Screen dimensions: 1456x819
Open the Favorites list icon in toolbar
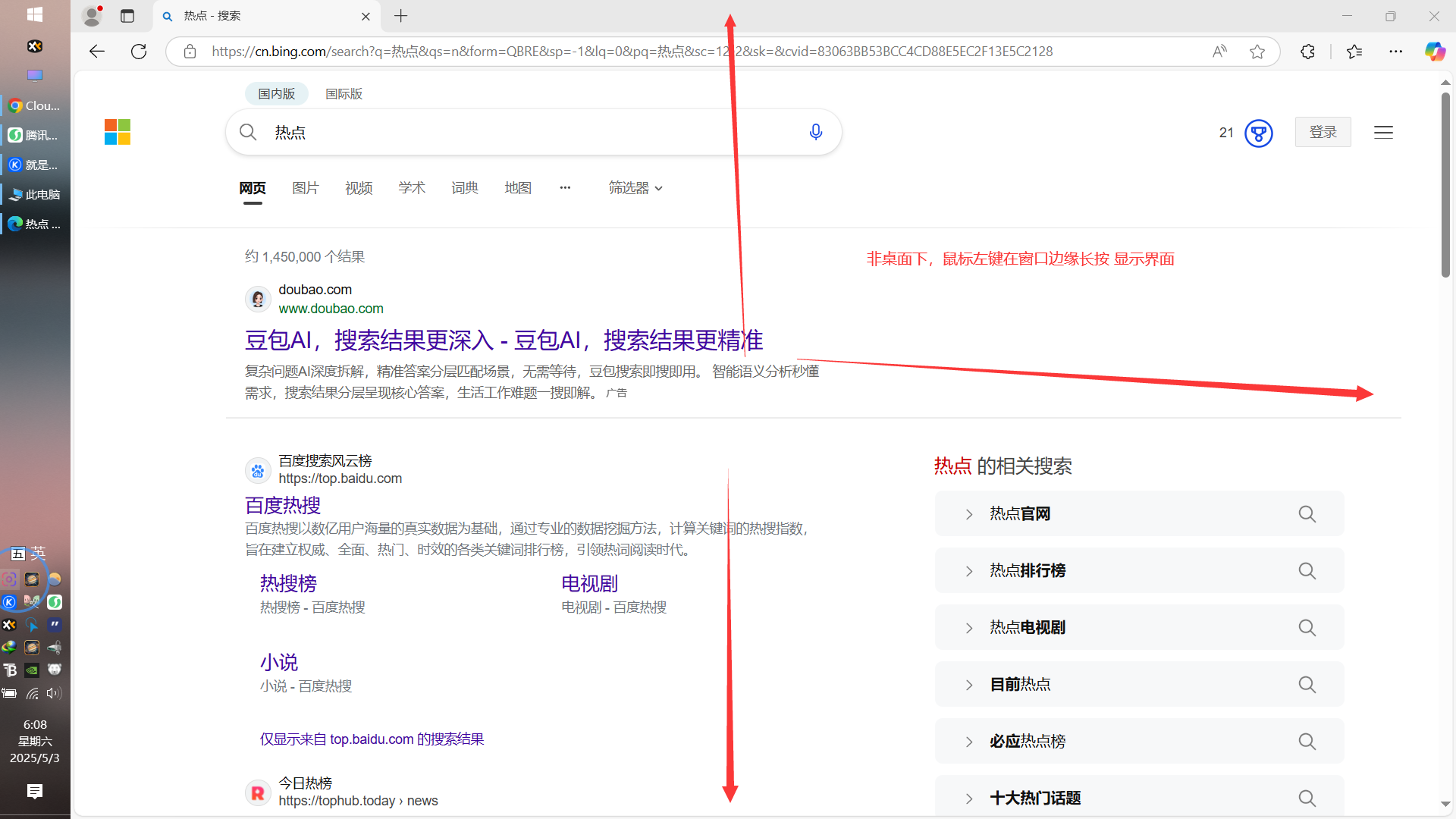click(1354, 52)
